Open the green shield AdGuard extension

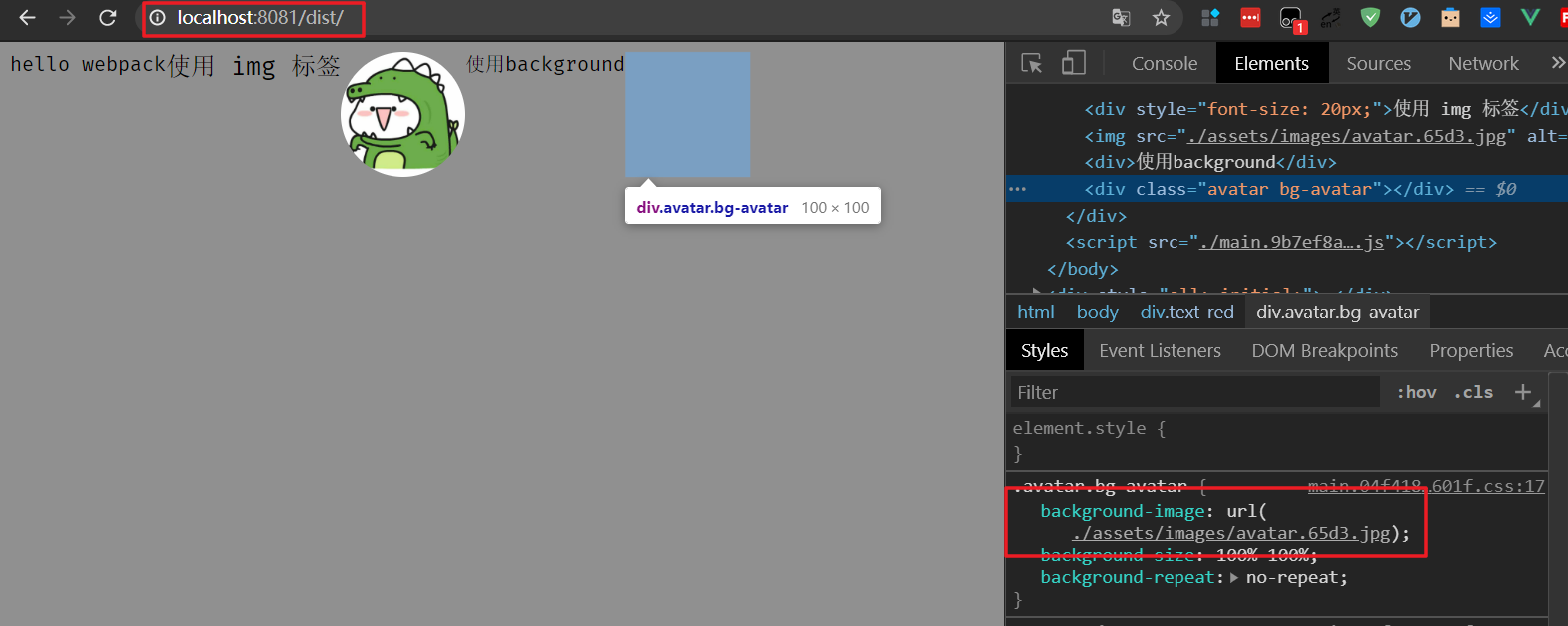pos(1370,18)
